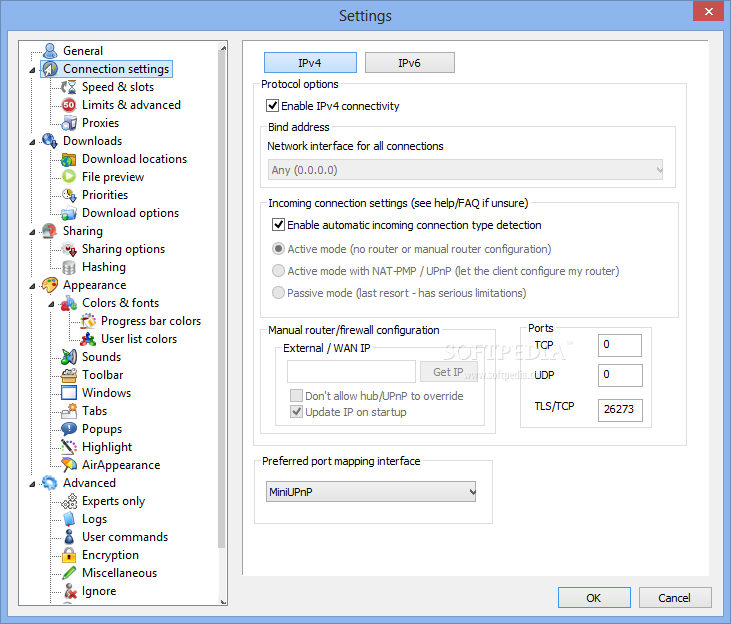Click the Progress bar colors icon
Viewport: 731px width, 624px height.
(x=88, y=321)
